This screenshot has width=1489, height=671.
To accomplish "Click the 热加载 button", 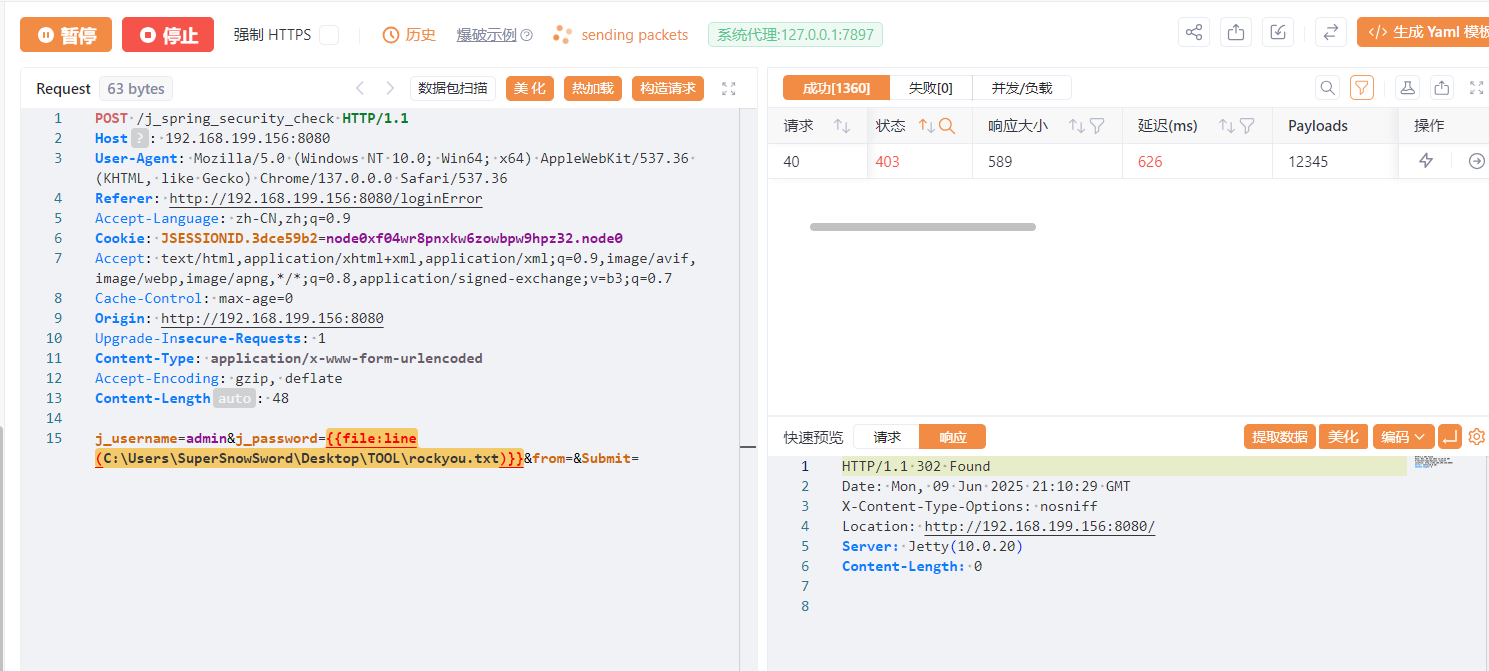I will 593,88.
